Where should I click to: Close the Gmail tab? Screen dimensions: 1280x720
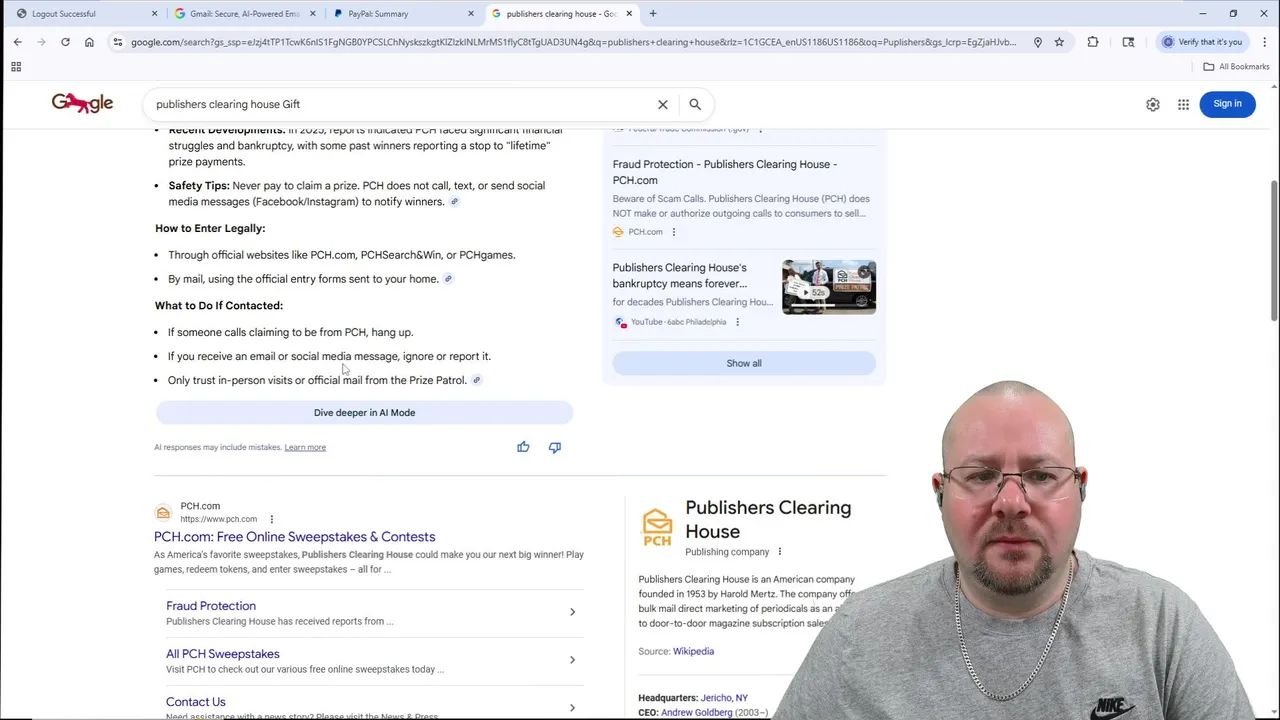pos(313,14)
